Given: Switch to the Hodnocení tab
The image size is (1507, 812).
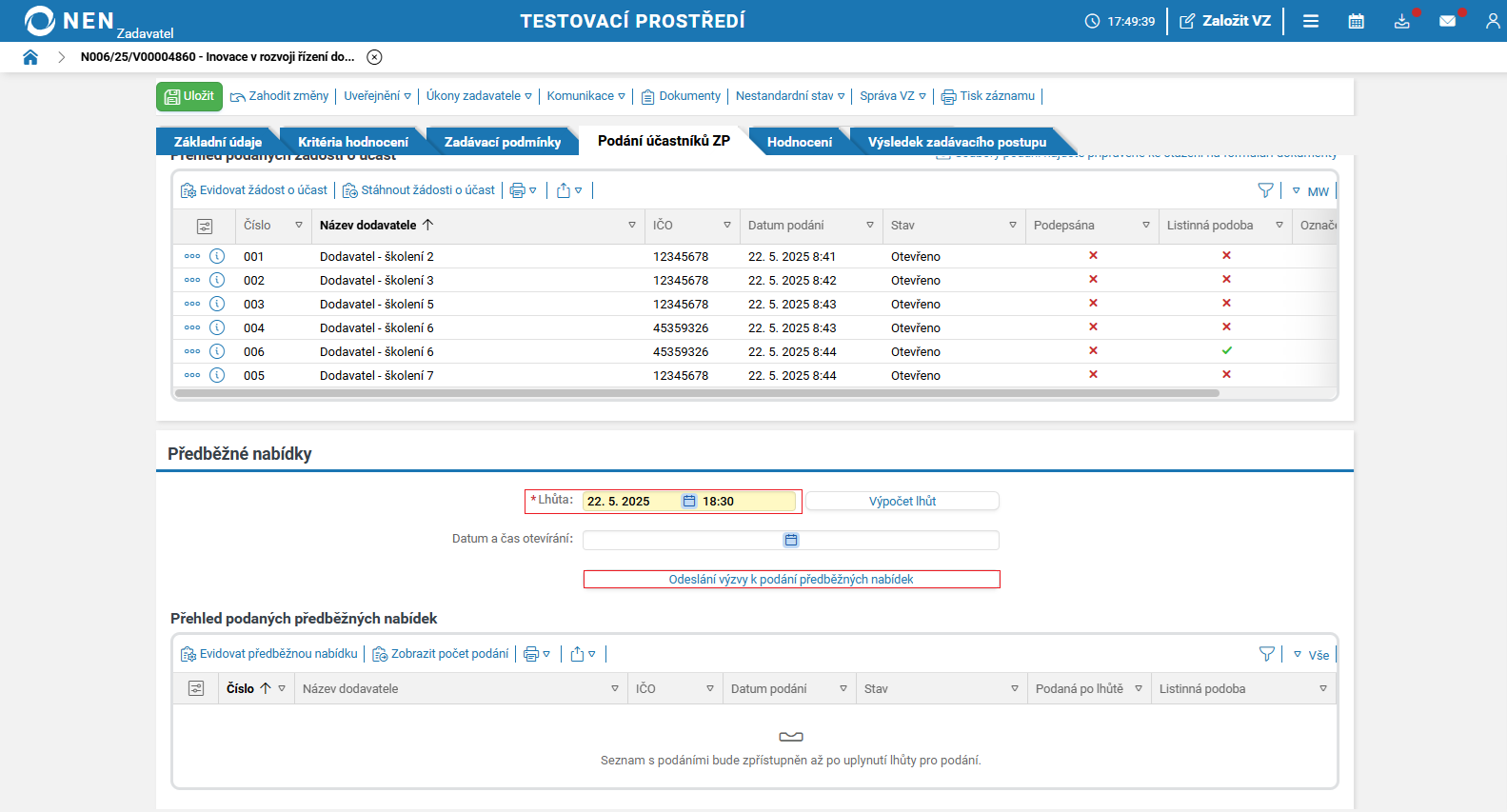Looking at the screenshot, I should point(799,142).
